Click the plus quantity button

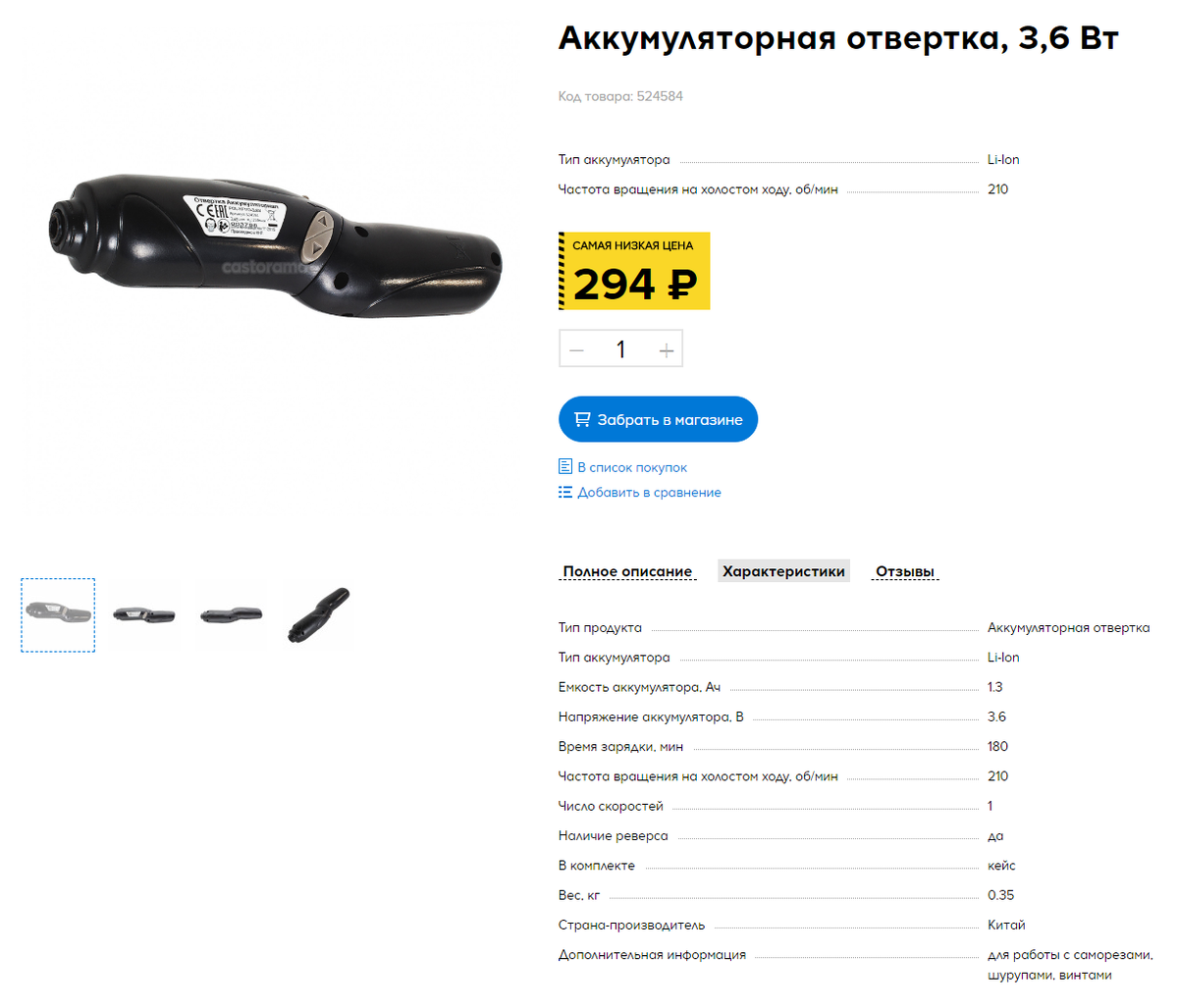click(x=667, y=349)
